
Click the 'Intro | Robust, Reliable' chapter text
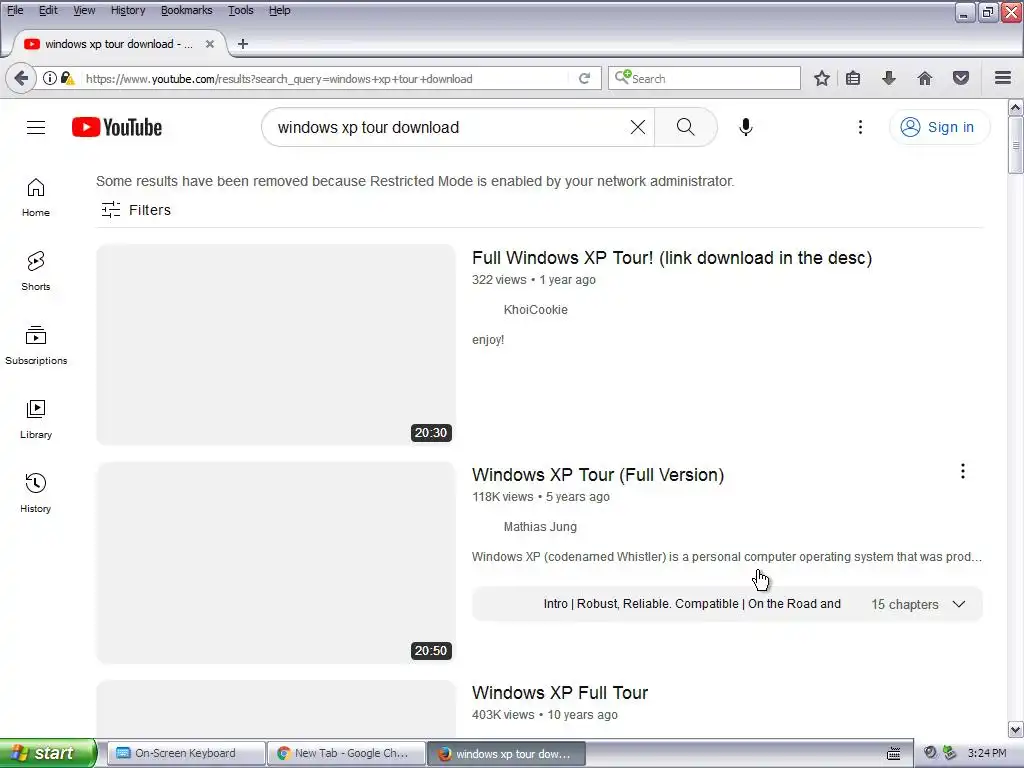pyautogui.click(x=692, y=604)
